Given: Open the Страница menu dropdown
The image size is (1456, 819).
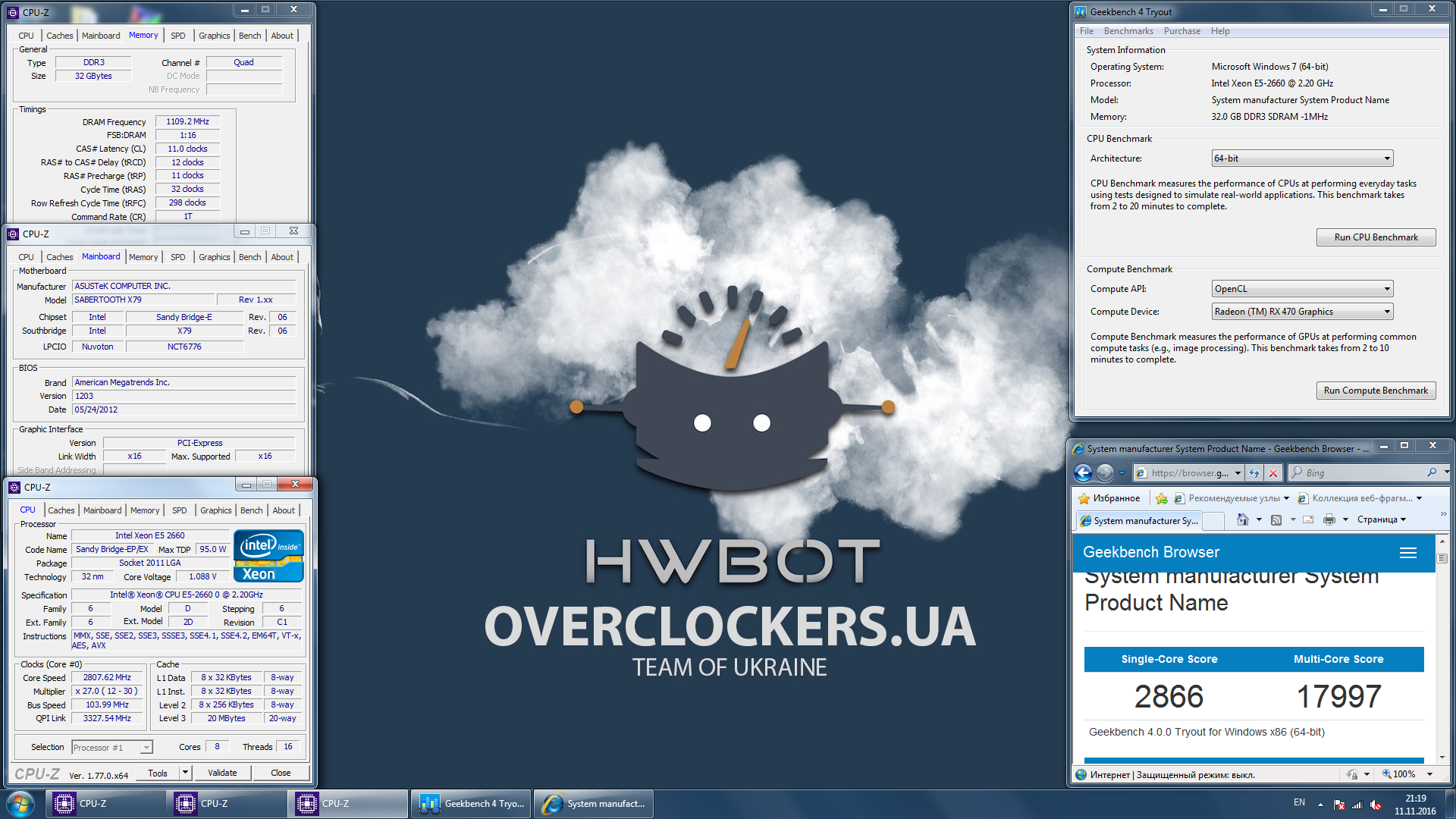Looking at the screenshot, I should pyautogui.click(x=1382, y=519).
